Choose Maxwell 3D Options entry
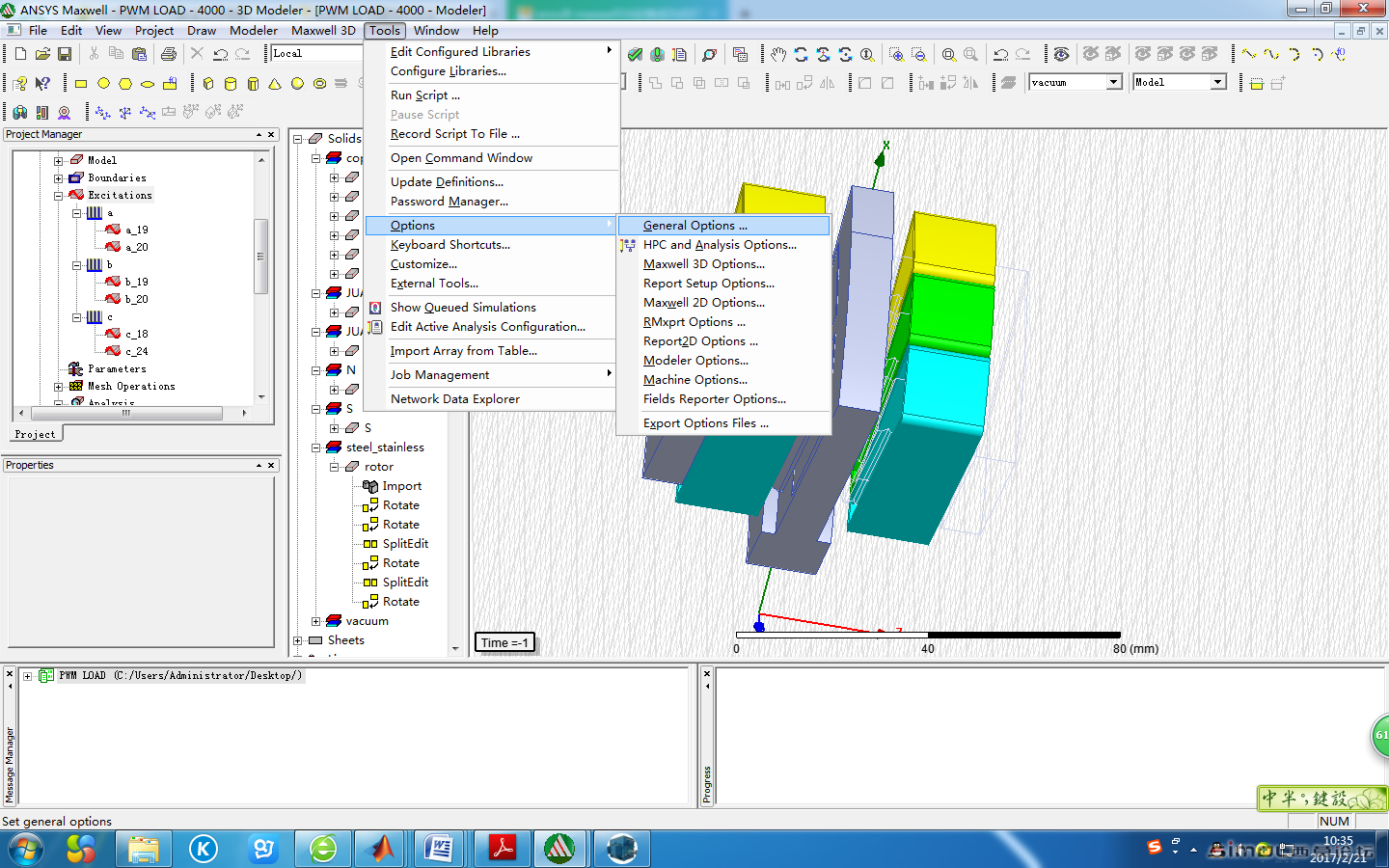Viewport: 1389px width, 868px height. click(723, 264)
